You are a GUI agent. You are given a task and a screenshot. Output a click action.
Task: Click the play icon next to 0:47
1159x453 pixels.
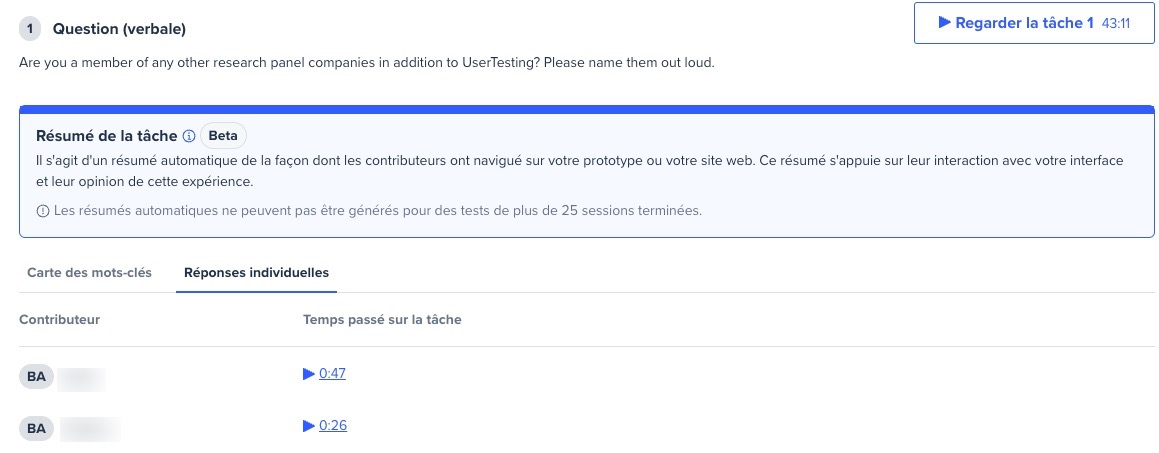click(309, 374)
